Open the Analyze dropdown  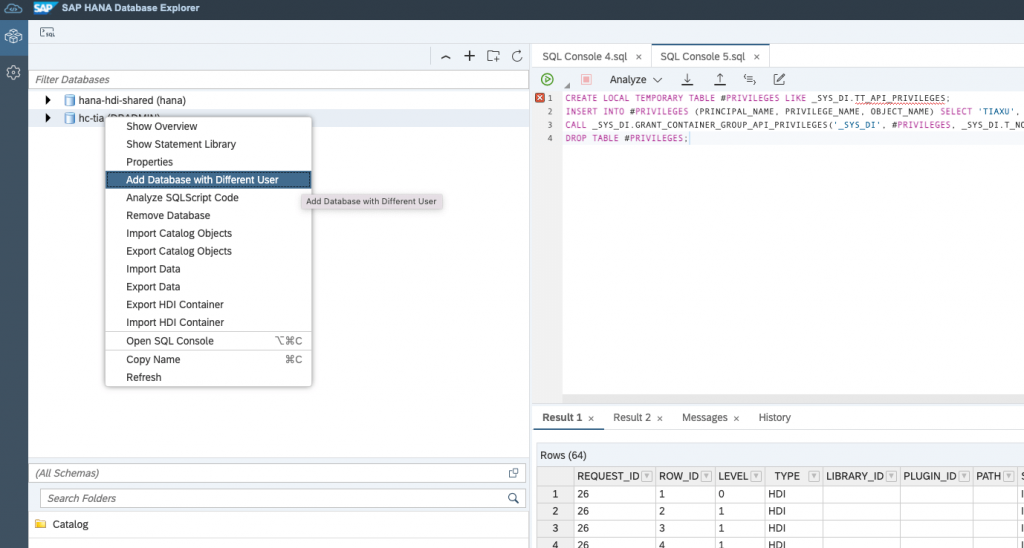pos(635,79)
